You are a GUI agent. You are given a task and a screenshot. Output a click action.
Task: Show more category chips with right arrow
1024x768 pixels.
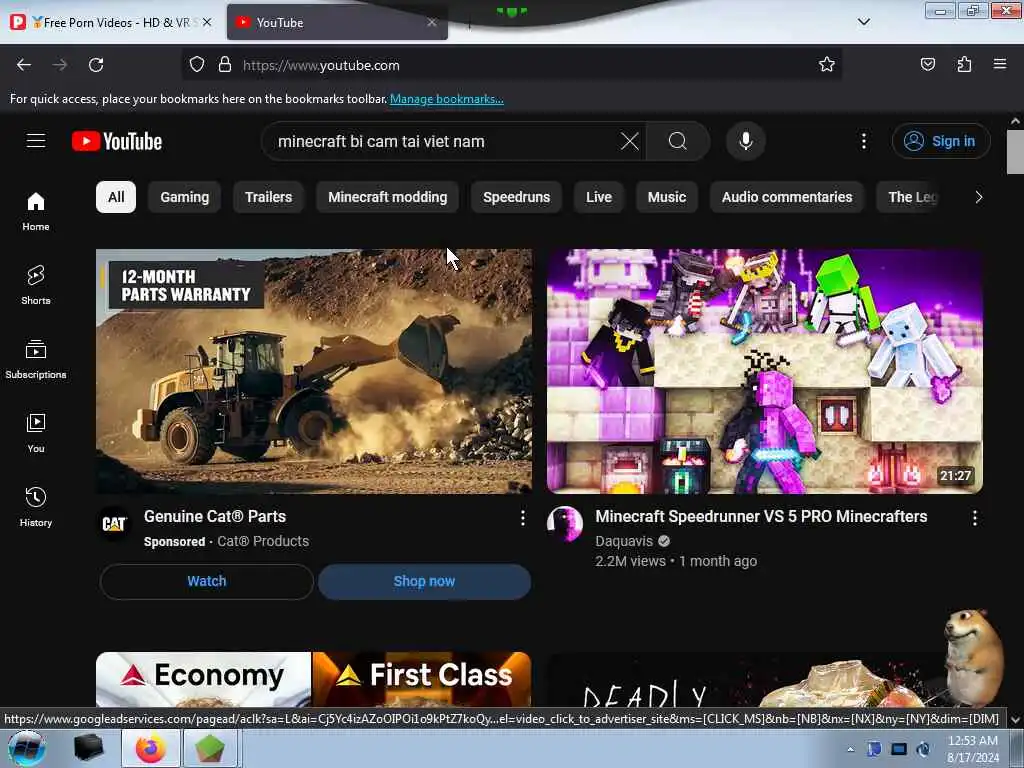pyautogui.click(x=978, y=197)
